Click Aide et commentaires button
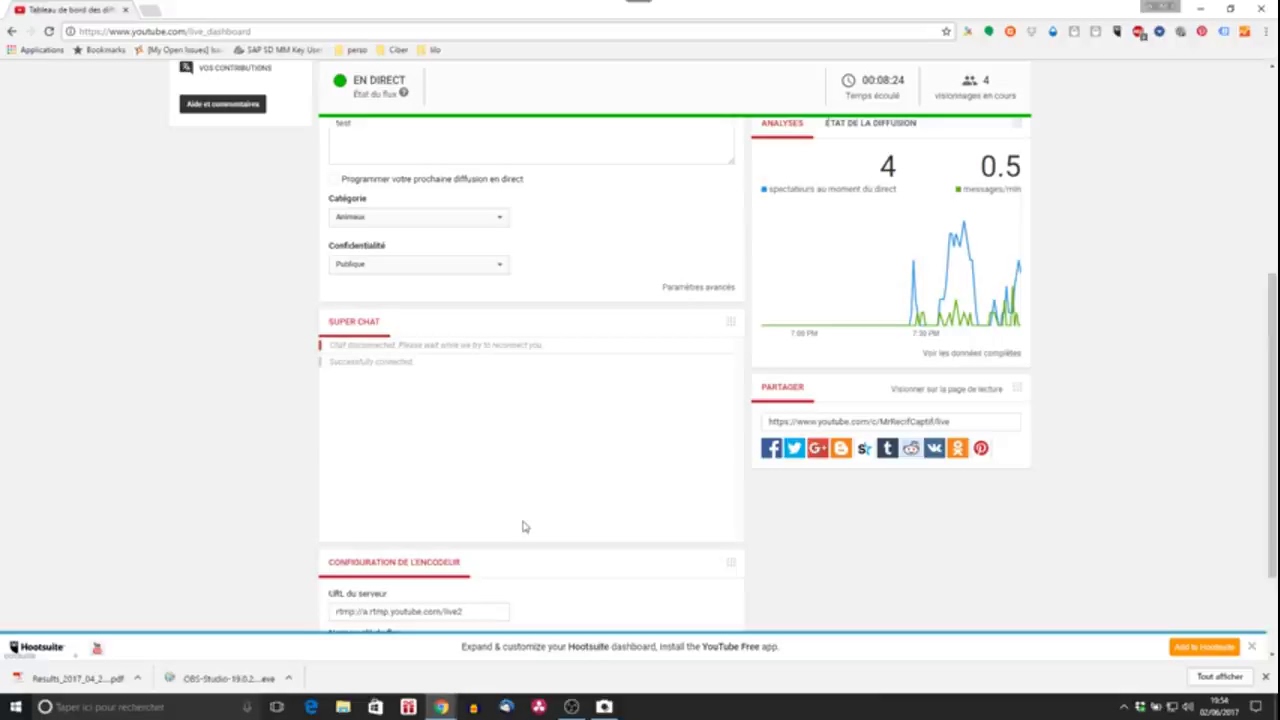 click(223, 104)
